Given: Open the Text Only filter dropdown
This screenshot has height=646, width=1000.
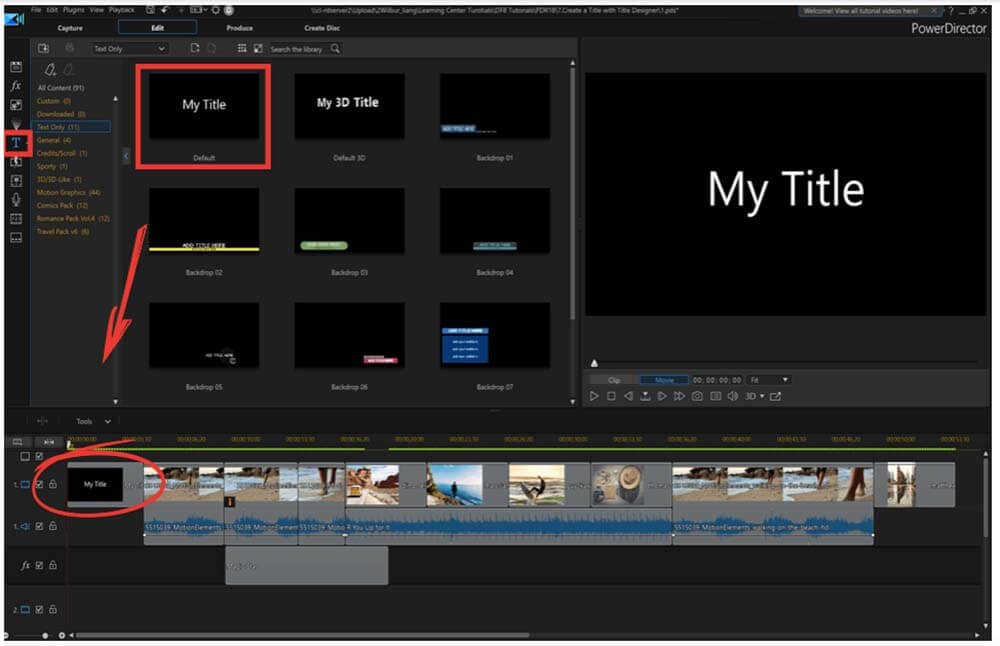Looking at the screenshot, I should pos(129,48).
